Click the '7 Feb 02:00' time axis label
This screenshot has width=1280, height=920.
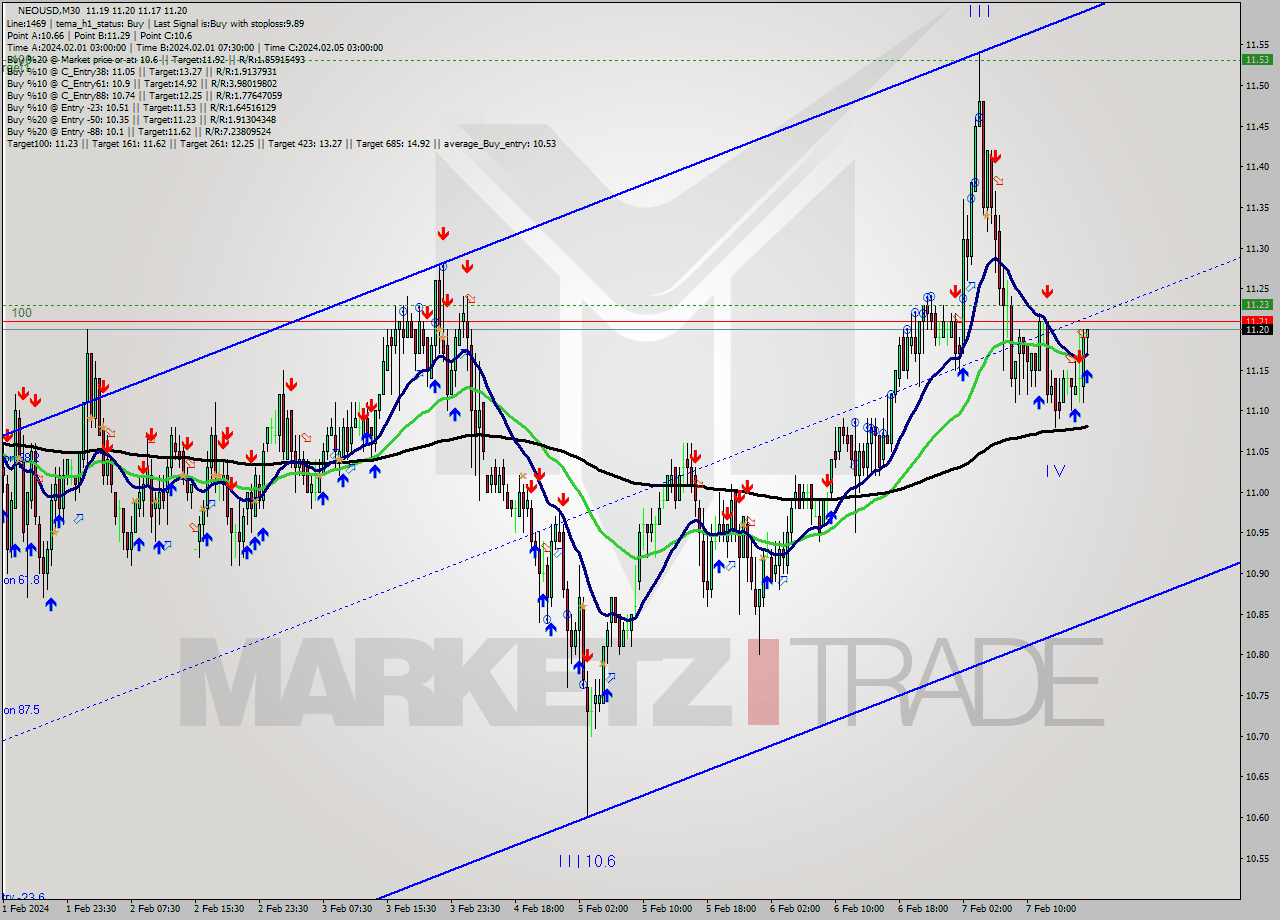[x=987, y=909]
